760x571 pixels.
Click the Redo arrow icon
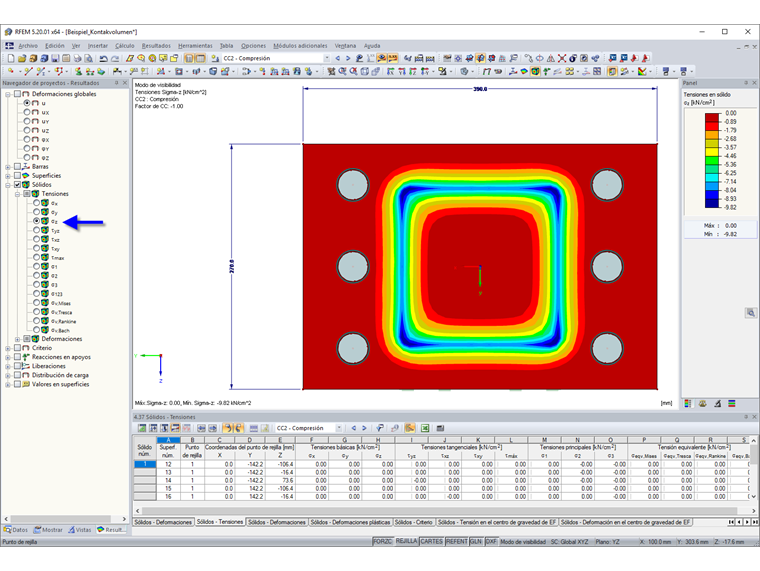tap(115, 58)
